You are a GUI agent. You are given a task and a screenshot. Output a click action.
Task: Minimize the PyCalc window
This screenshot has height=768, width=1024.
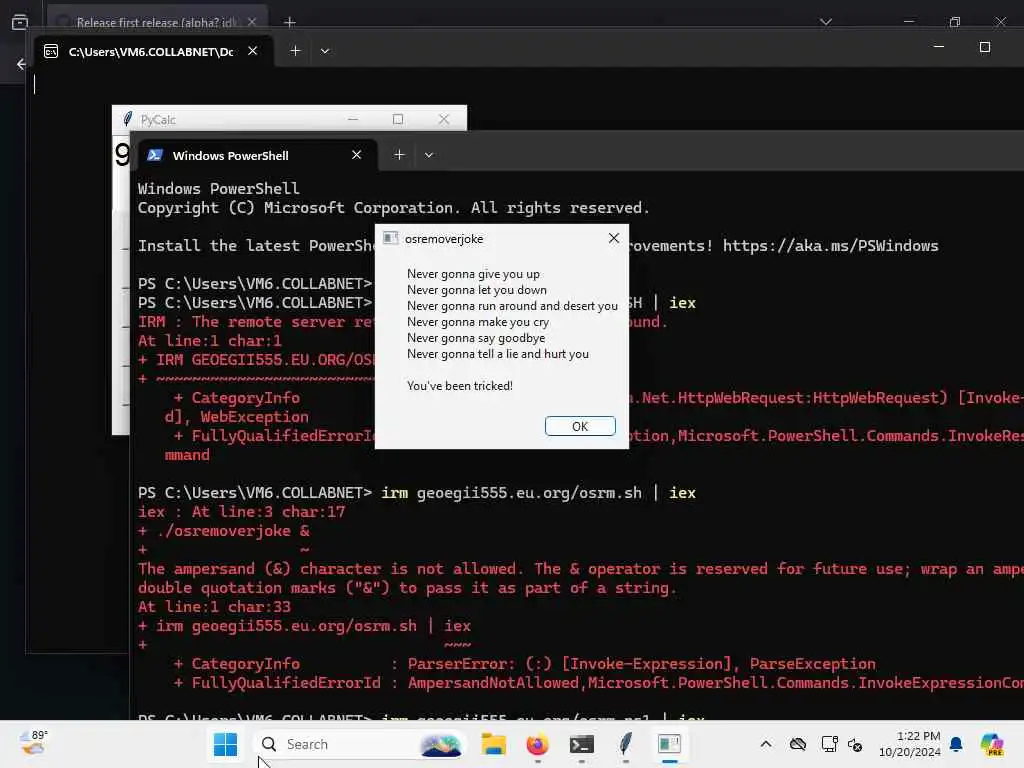(x=353, y=119)
